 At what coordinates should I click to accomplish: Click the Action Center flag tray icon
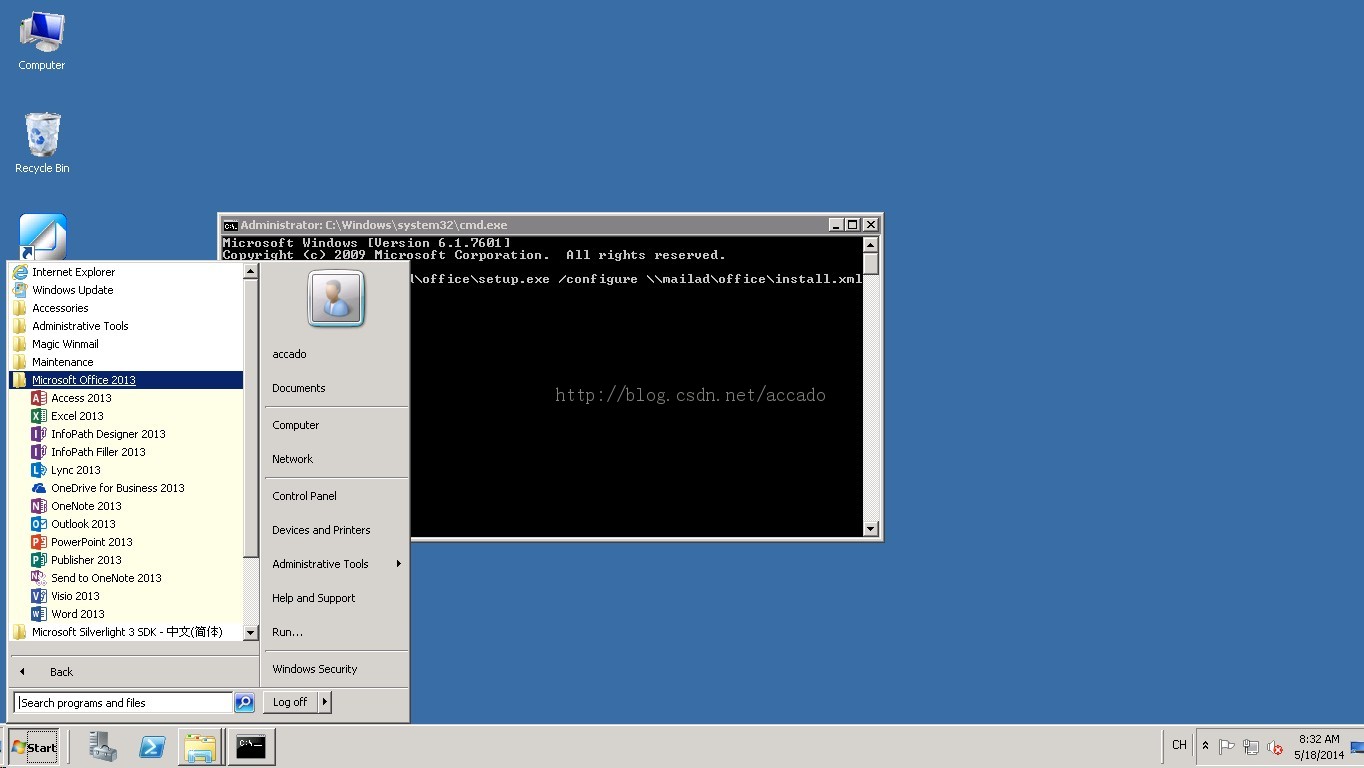pyautogui.click(x=1227, y=746)
